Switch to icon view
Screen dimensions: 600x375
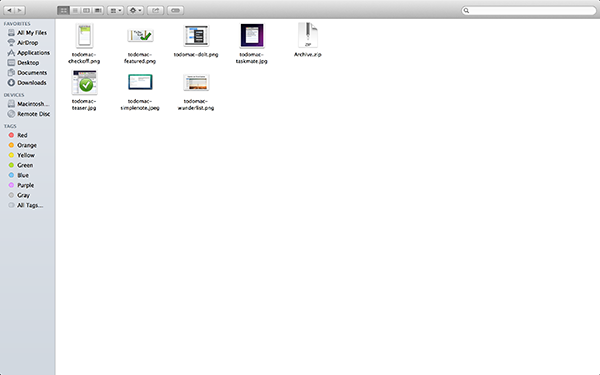point(63,10)
